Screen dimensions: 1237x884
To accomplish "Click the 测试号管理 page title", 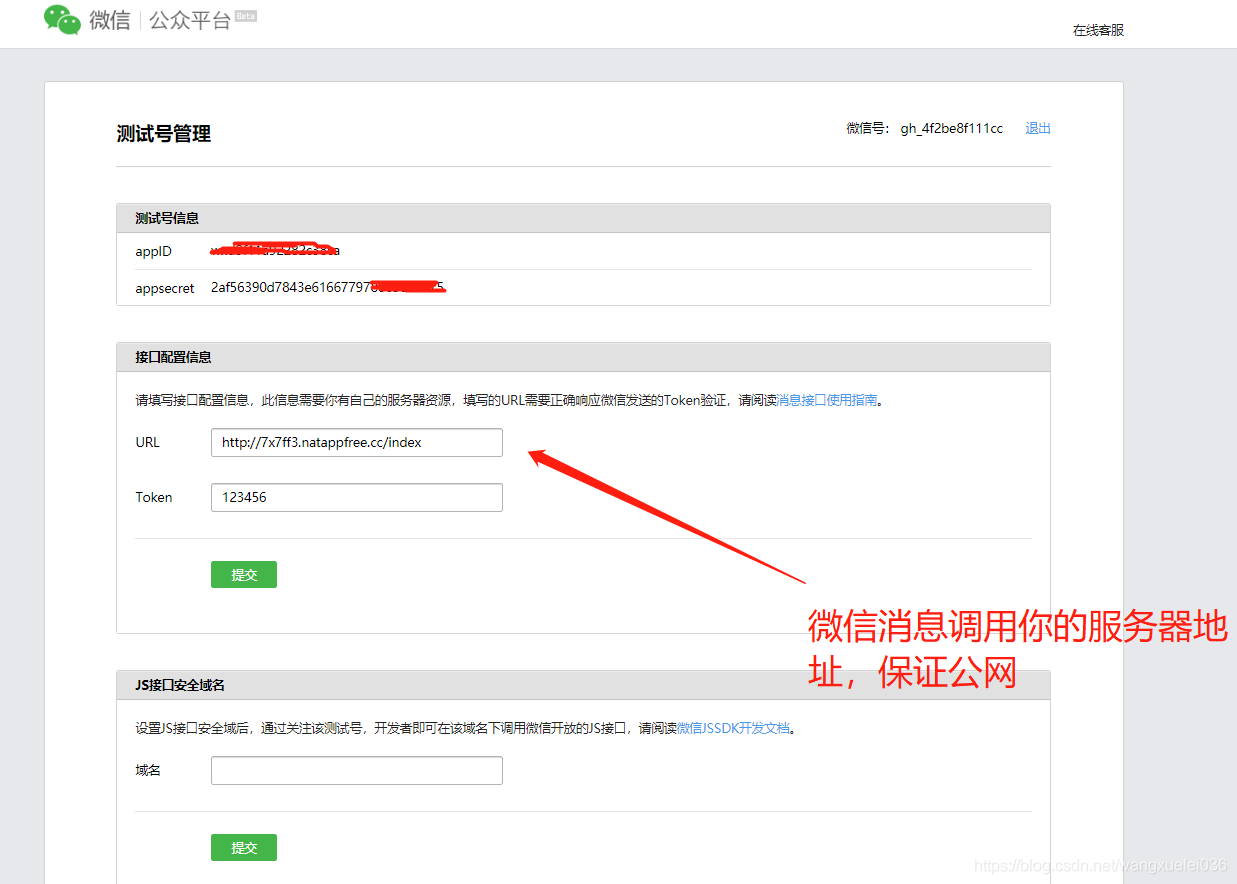I will [x=162, y=133].
